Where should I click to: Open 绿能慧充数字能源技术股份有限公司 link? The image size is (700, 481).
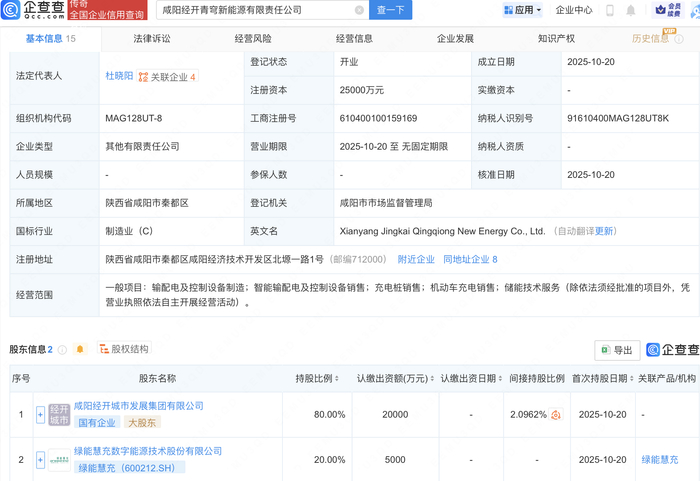point(148,451)
